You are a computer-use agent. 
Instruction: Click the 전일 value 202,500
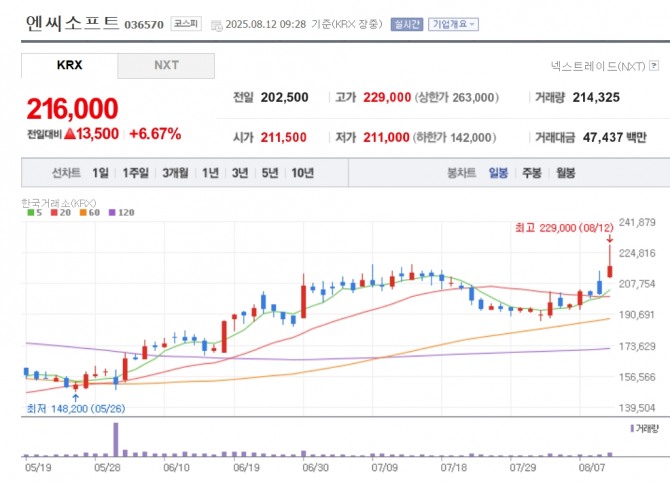[285, 97]
